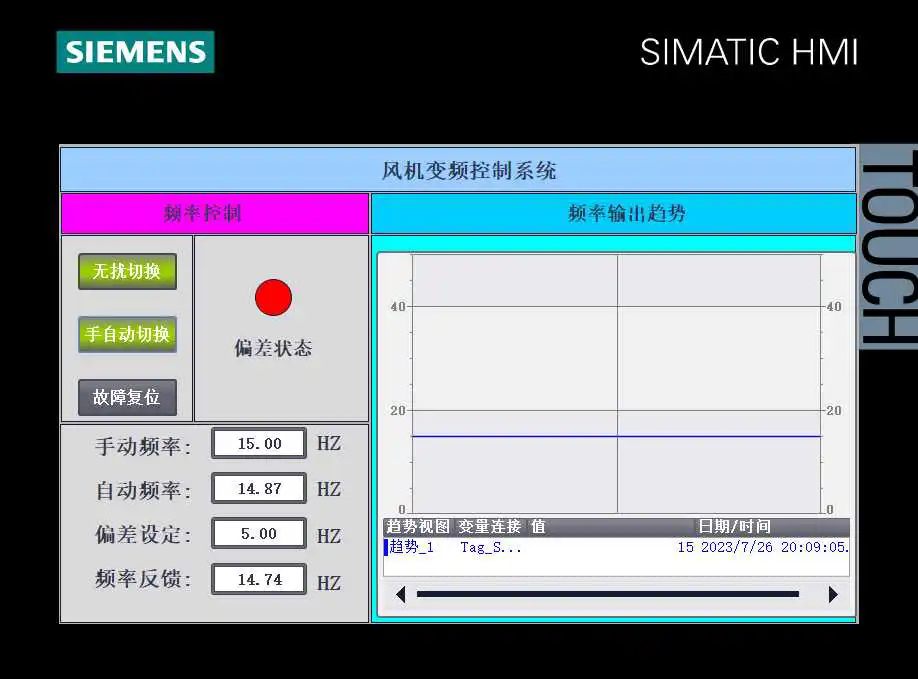Click the trend right arrow
This screenshot has height=679, width=918.
point(833,595)
